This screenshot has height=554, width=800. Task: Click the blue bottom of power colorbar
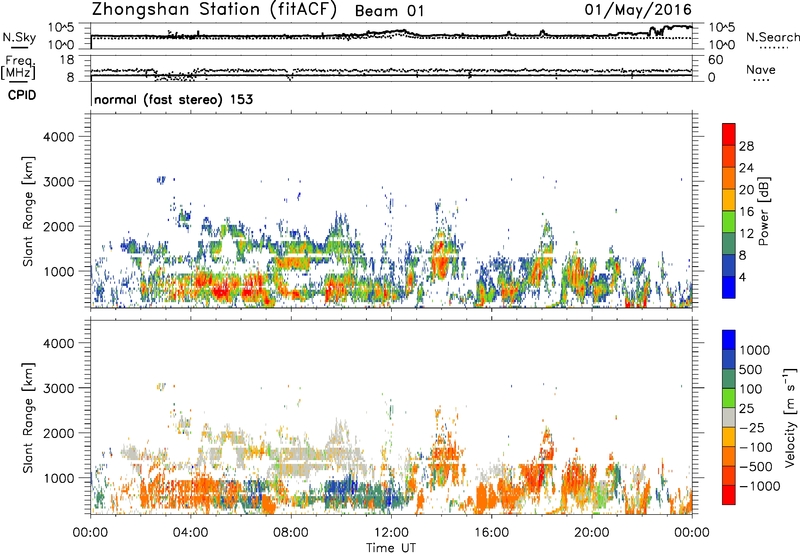point(729,287)
